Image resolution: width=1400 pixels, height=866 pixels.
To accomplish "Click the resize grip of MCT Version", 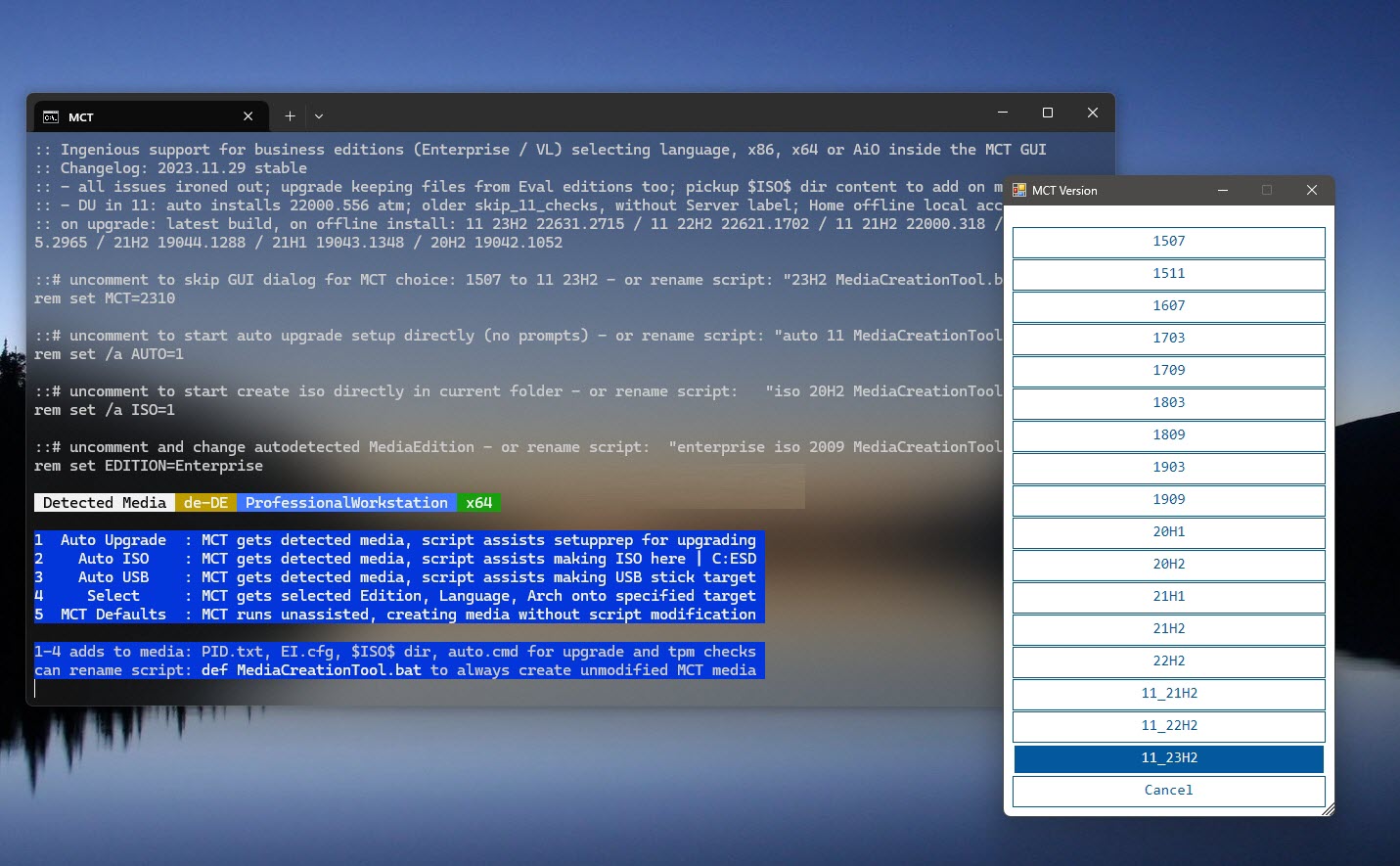I will (1328, 809).
